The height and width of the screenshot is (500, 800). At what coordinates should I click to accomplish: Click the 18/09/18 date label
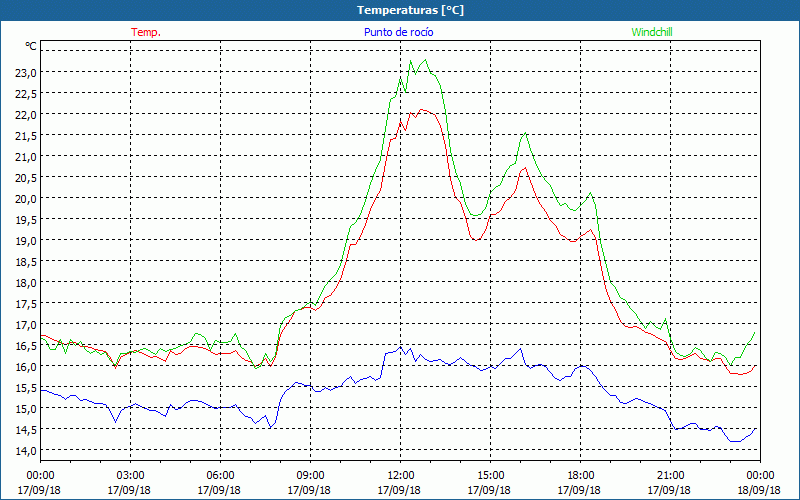pos(759,490)
